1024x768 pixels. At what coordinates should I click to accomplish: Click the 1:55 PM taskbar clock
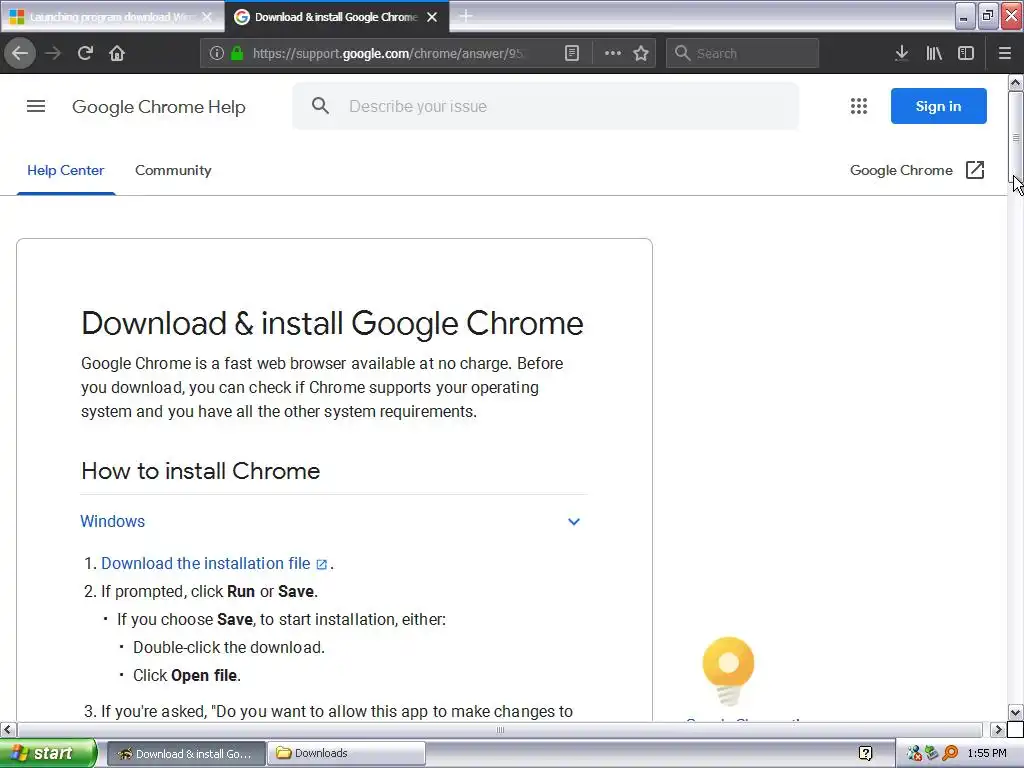(x=987, y=753)
